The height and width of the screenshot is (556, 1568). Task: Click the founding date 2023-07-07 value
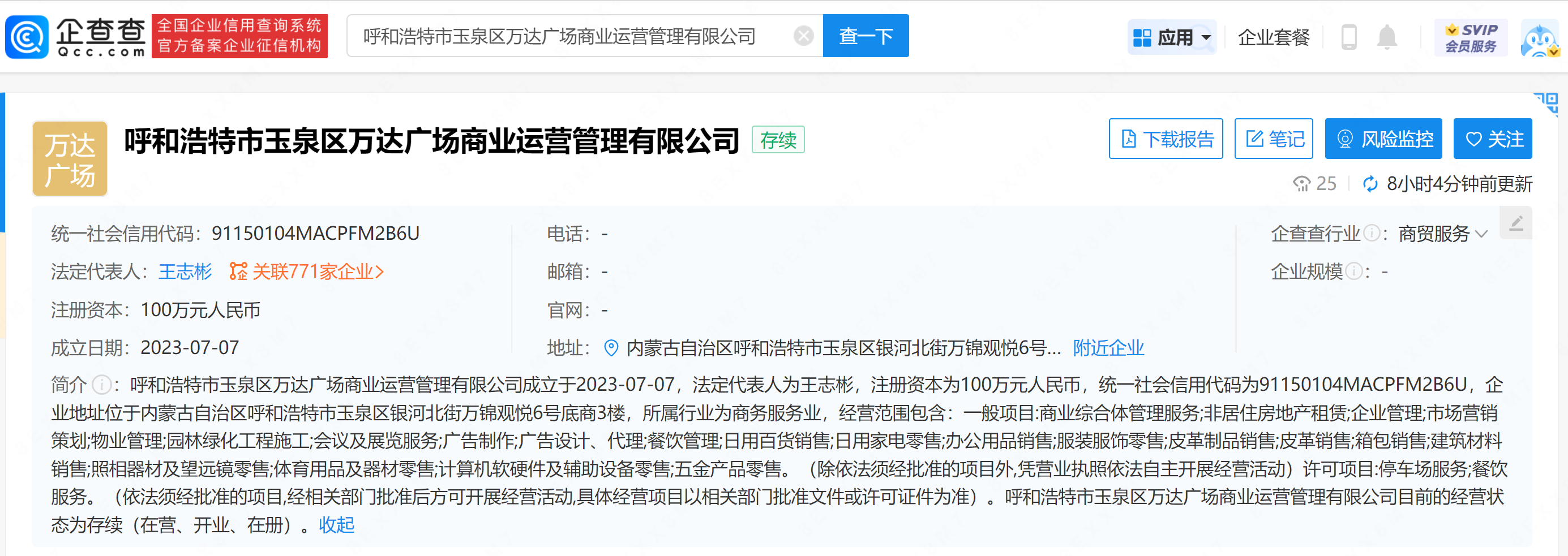tap(189, 348)
